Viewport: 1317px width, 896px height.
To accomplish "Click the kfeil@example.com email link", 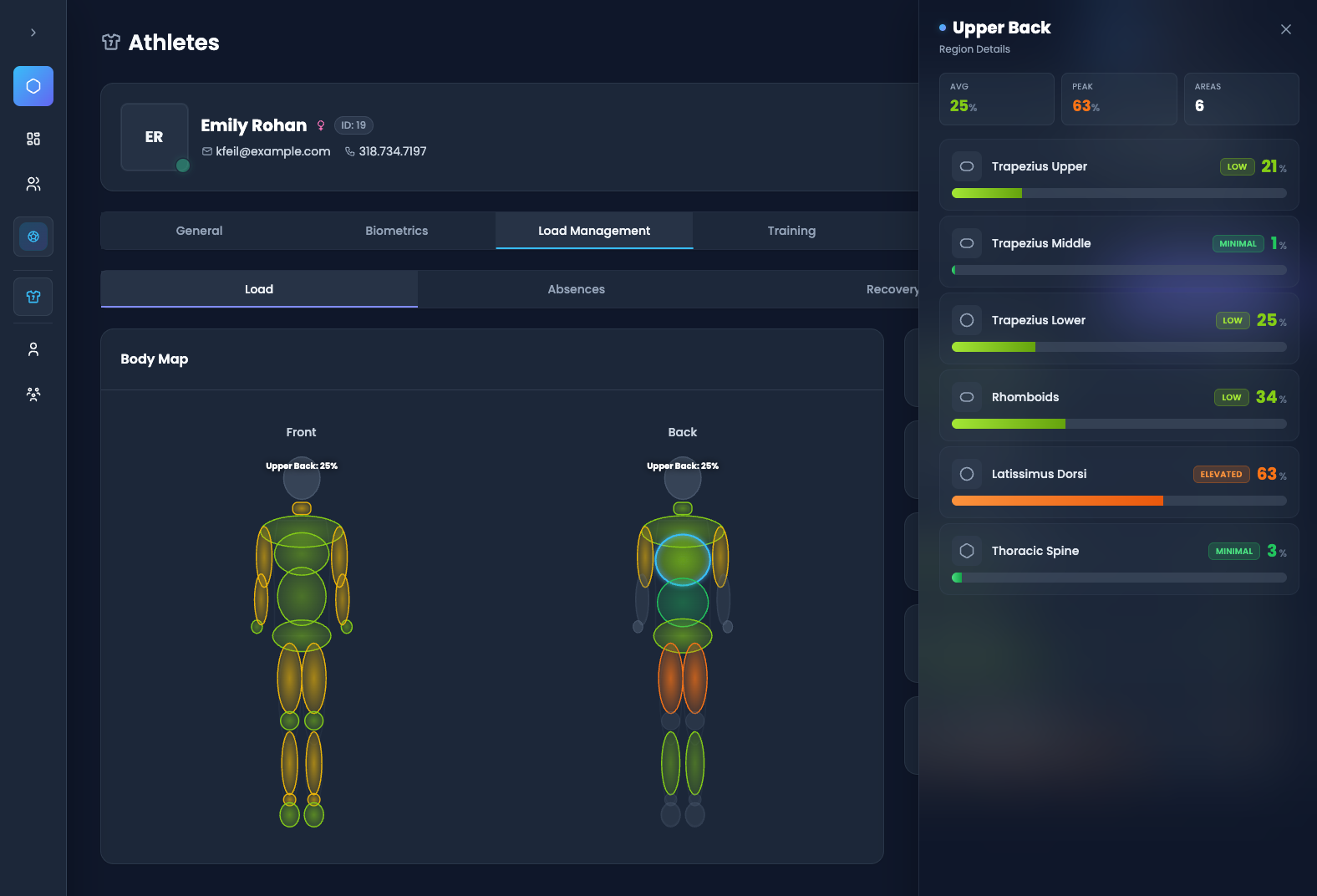I will [273, 151].
